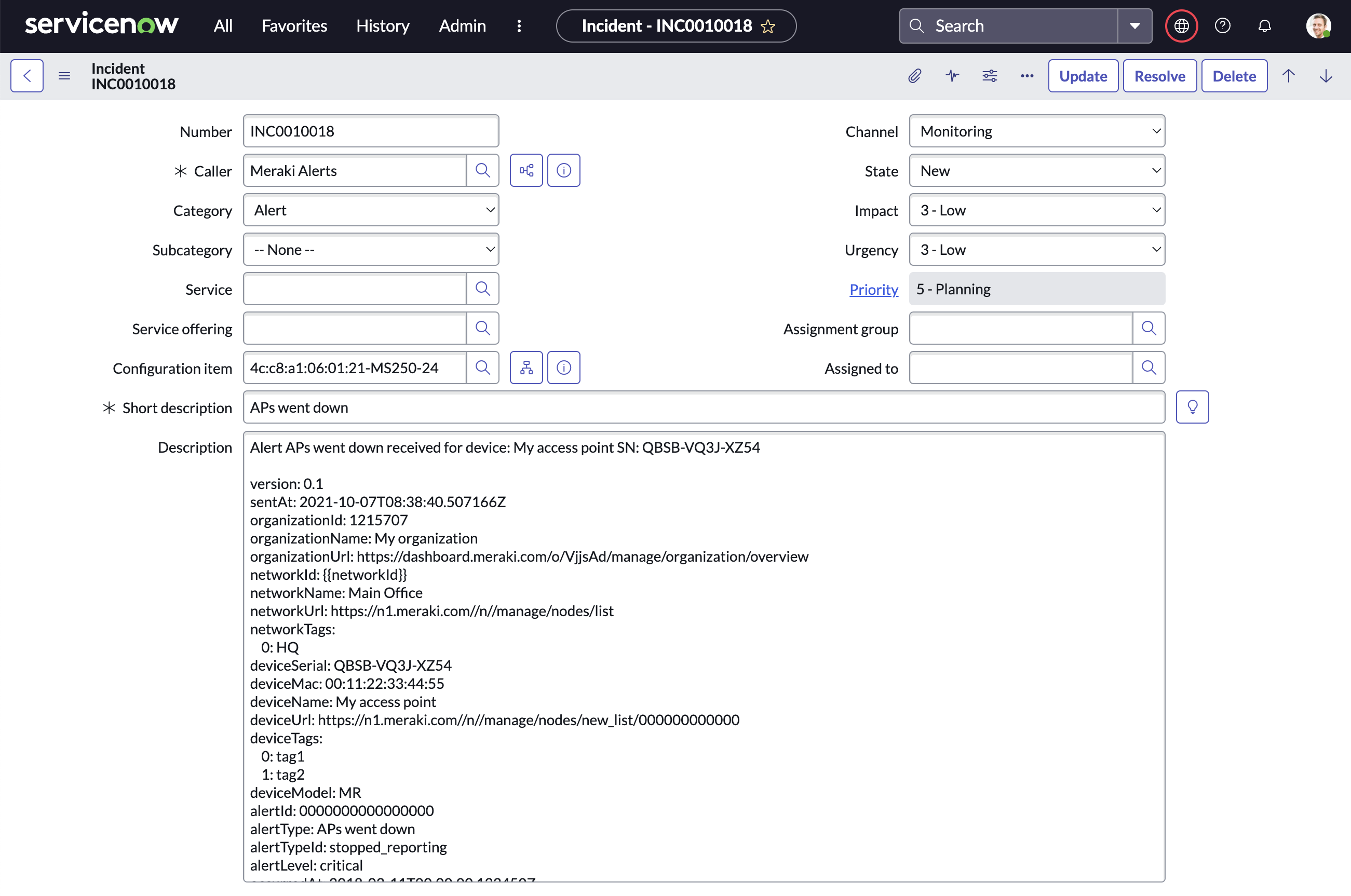
Task: Show the dependency map for Caller
Action: [x=526, y=170]
